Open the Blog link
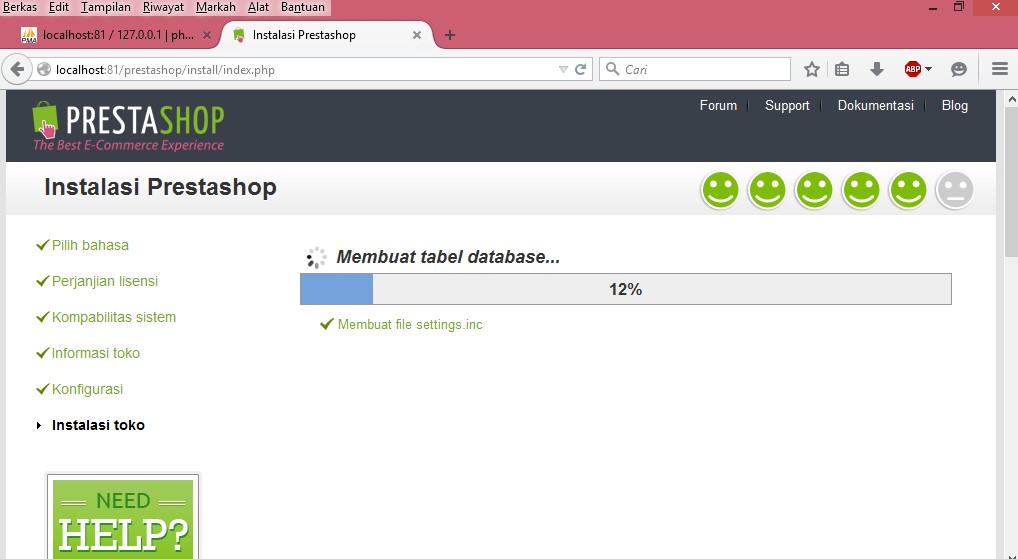1018x559 pixels. (x=954, y=105)
